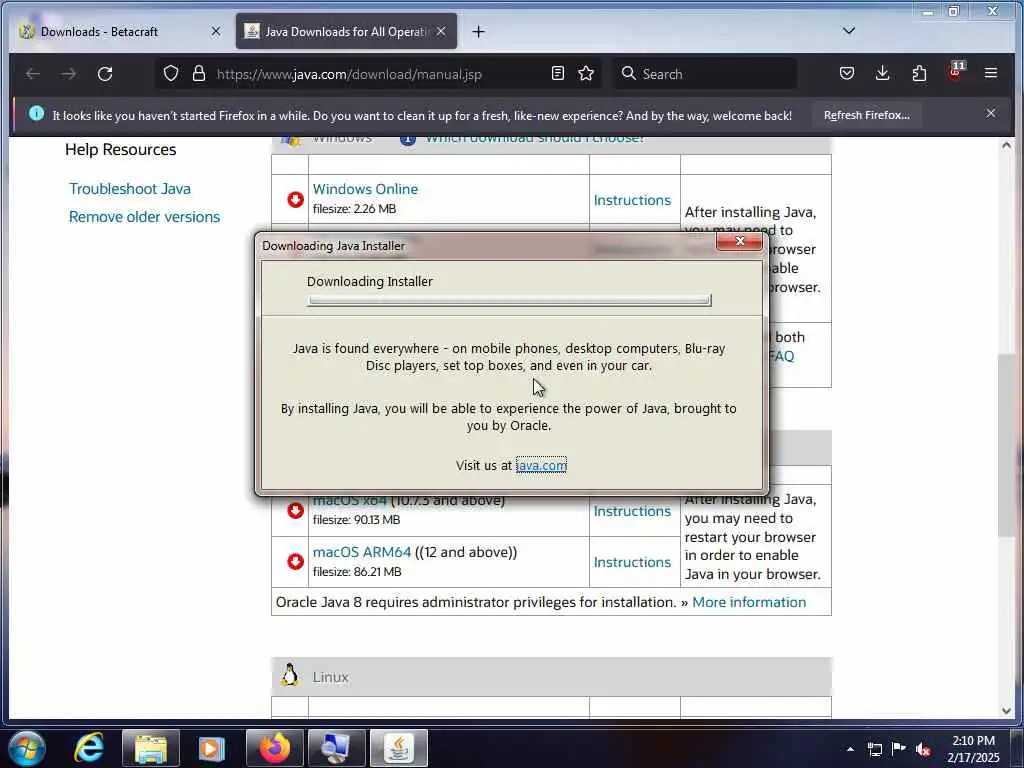Toggle reader view icon in address bar

pyautogui.click(x=558, y=73)
